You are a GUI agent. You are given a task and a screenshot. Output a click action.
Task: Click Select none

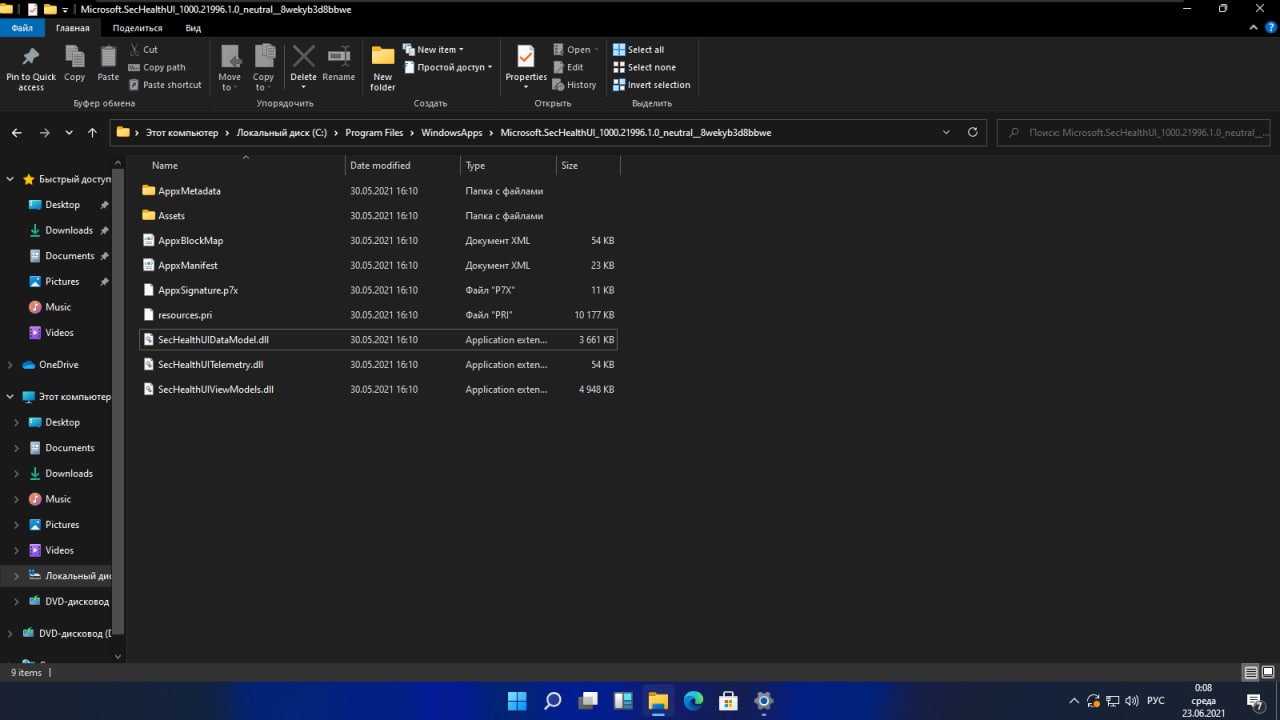[644, 67]
